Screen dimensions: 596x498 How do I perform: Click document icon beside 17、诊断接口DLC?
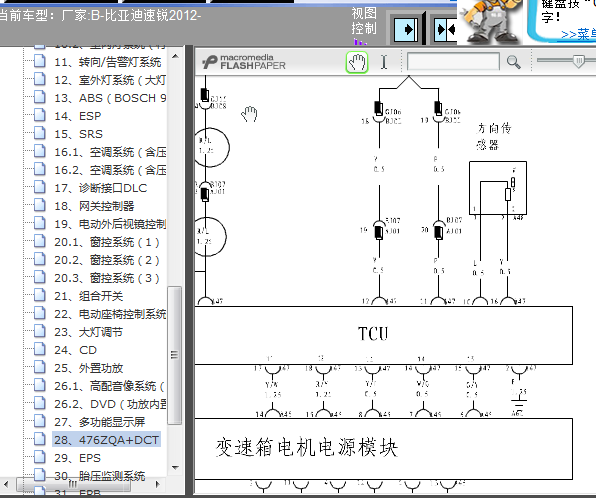tap(40, 187)
